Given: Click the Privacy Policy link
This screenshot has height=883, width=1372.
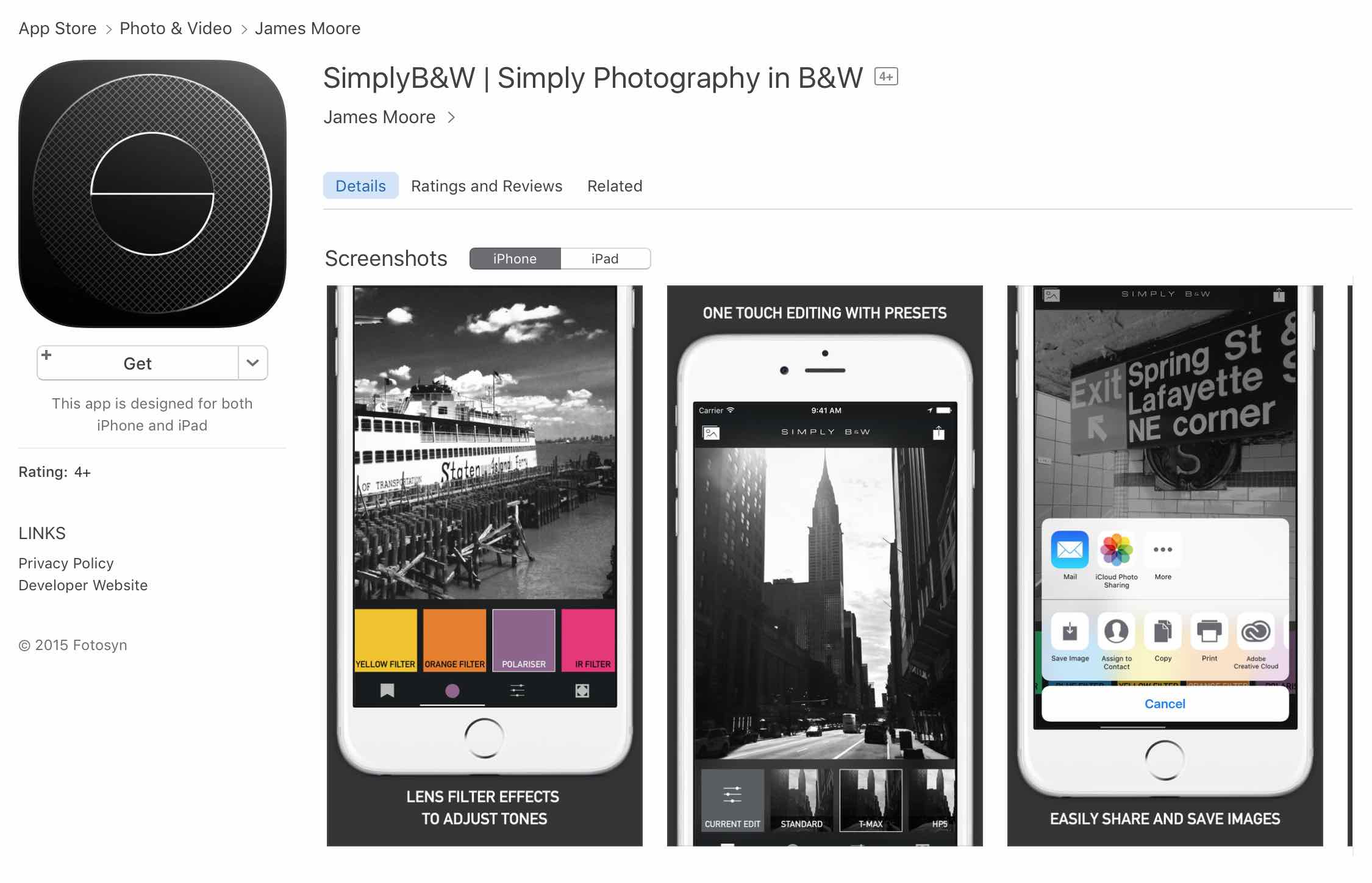Looking at the screenshot, I should coord(66,563).
